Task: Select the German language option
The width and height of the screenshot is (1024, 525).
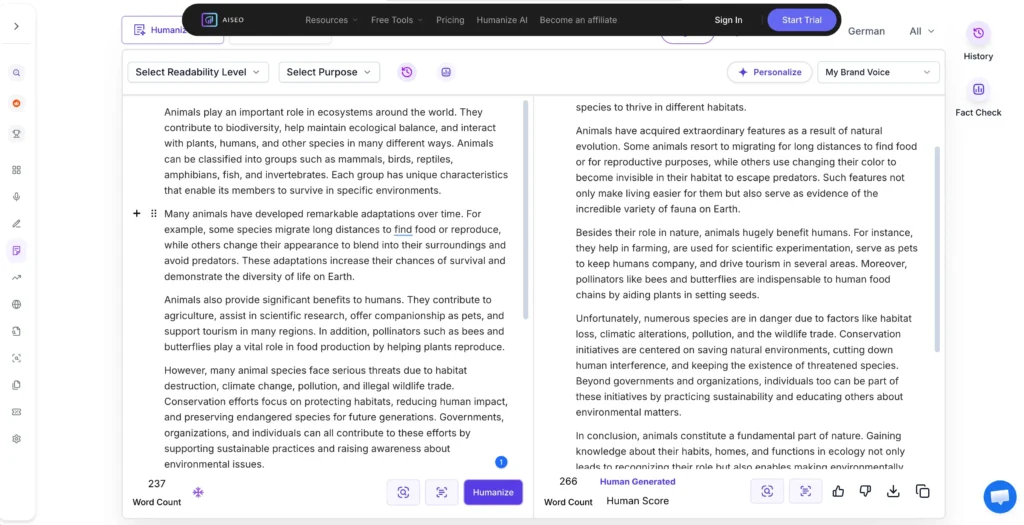Action: tap(866, 31)
